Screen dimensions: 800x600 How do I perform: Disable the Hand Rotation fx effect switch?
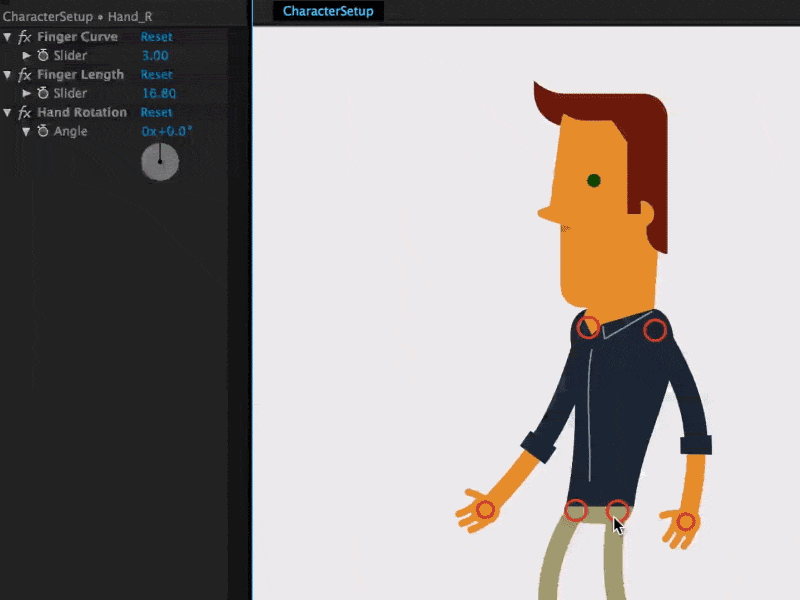24,113
